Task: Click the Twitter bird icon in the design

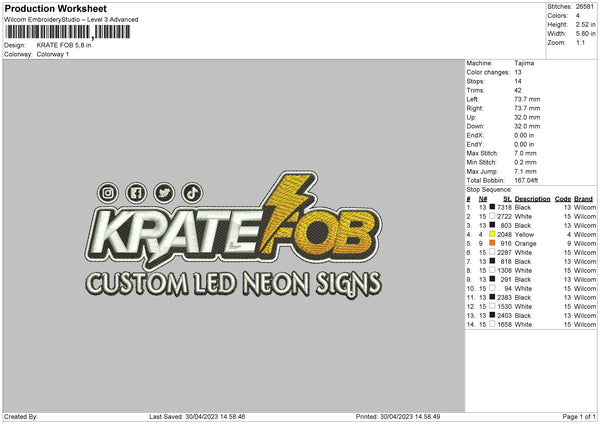Action: click(x=164, y=193)
